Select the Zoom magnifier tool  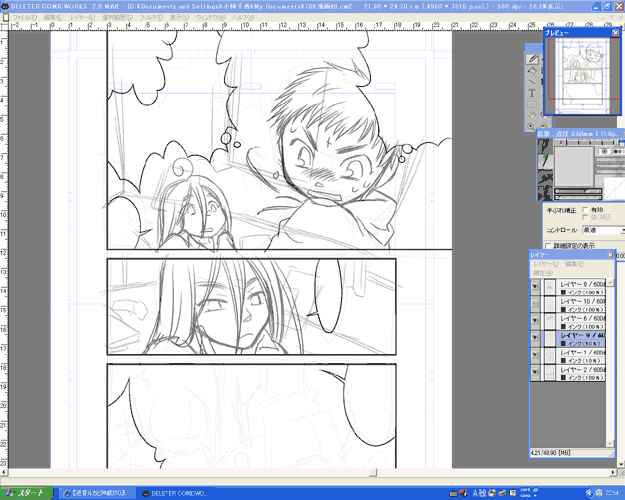(531, 126)
